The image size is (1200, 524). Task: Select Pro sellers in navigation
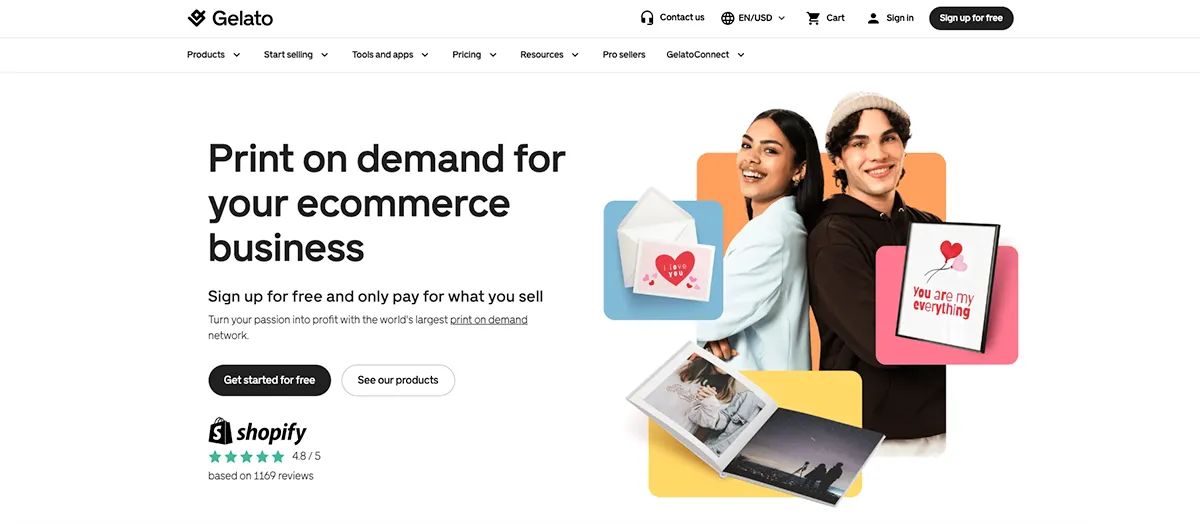point(624,55)
